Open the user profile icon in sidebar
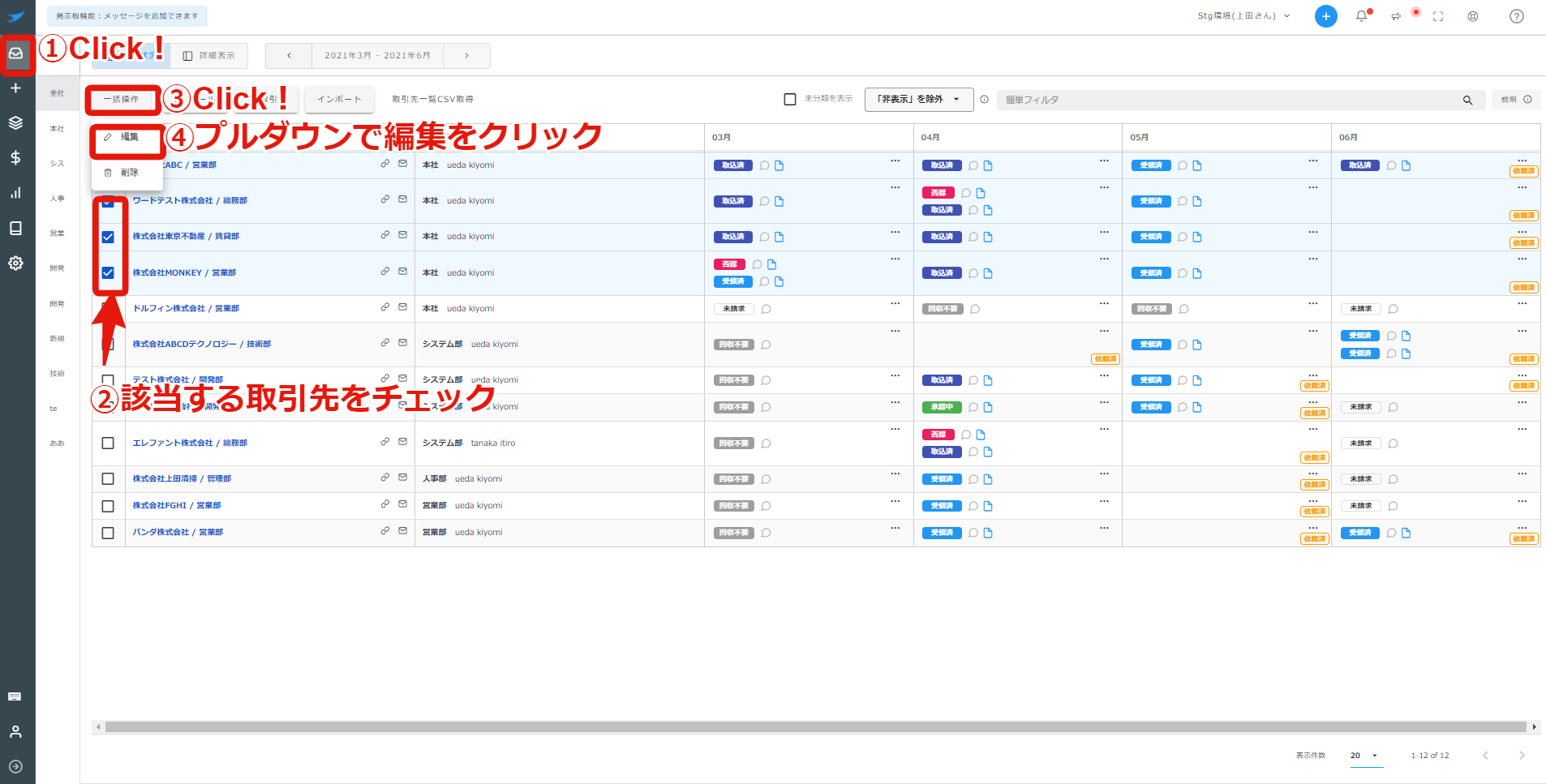The height and width of the screenshot is (784, 1546). point(15,731)
